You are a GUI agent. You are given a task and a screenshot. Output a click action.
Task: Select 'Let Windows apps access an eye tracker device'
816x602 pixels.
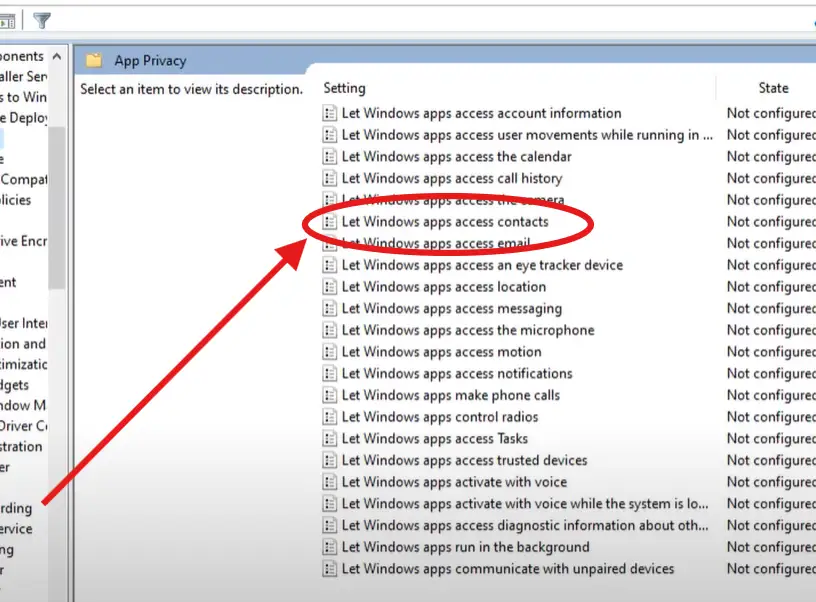coord(482,265)
